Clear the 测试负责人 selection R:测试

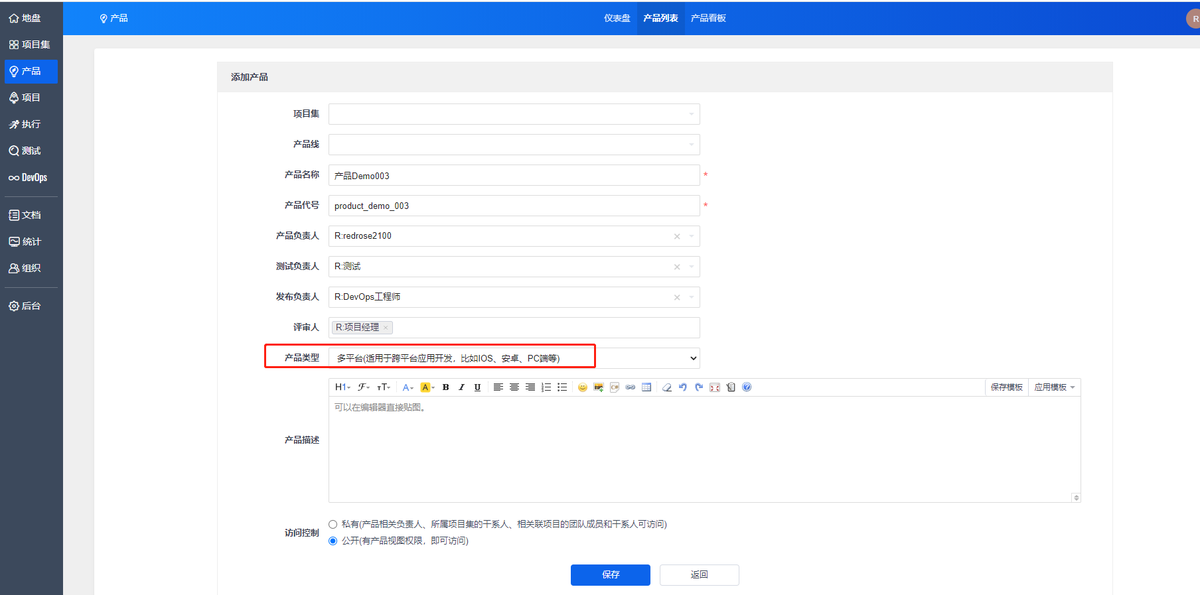tap(677, 267)
